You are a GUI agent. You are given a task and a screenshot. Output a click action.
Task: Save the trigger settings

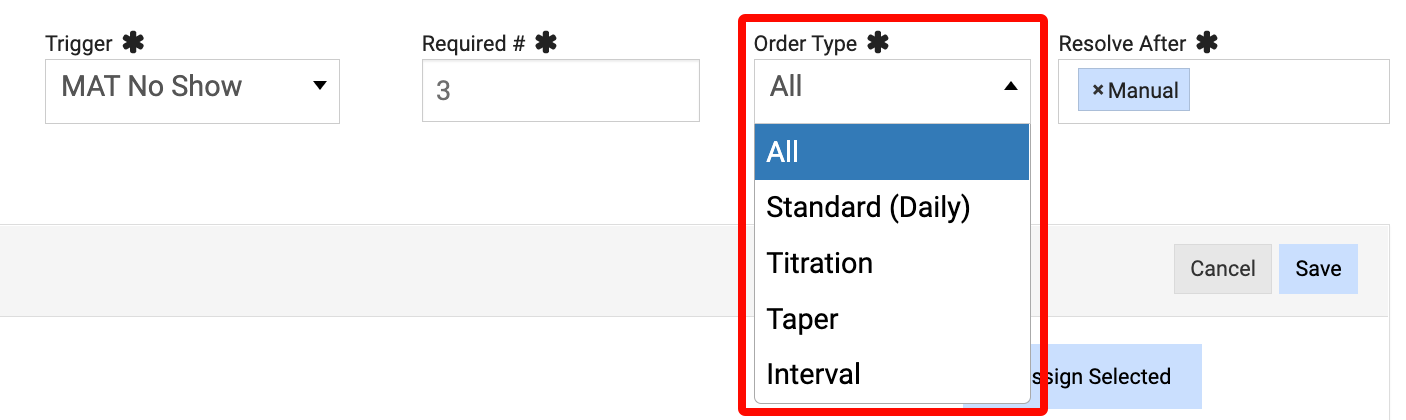(1317, 269)
